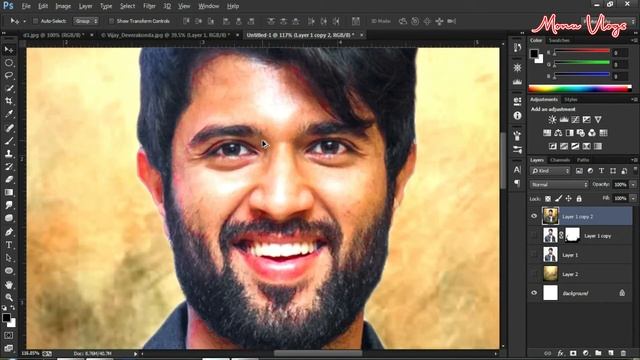Screen dimensions: 640x360
Task: Select the Clone Stamp tool
Action: (x=9, y=154)
